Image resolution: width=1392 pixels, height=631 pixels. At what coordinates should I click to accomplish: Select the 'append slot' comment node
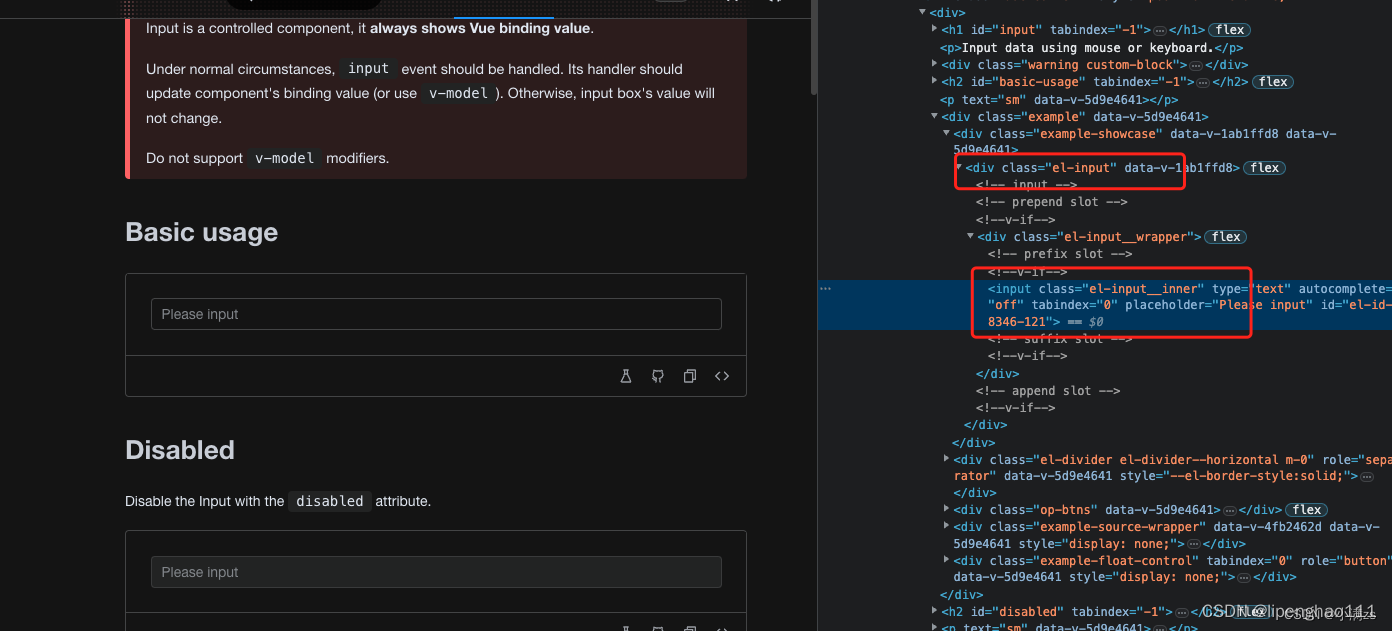click(1048, 391)
